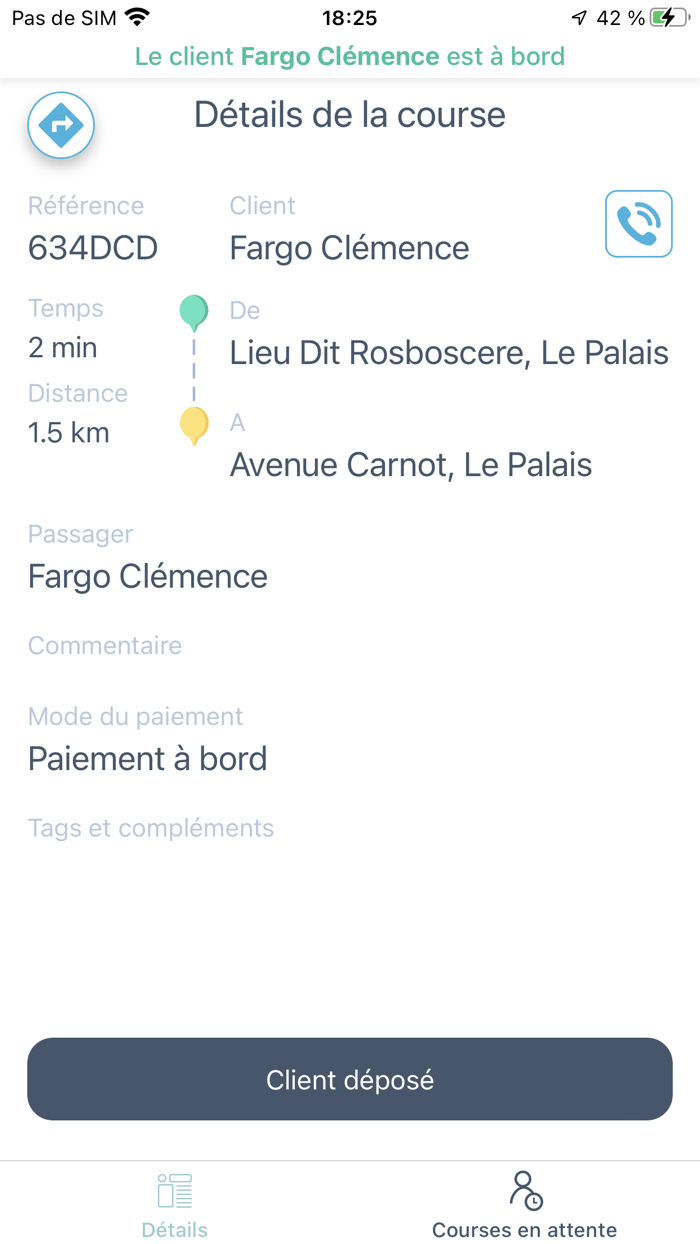Click the Tags et compléments section
This screenshot has width=700, height=1244.
point(150,827)
